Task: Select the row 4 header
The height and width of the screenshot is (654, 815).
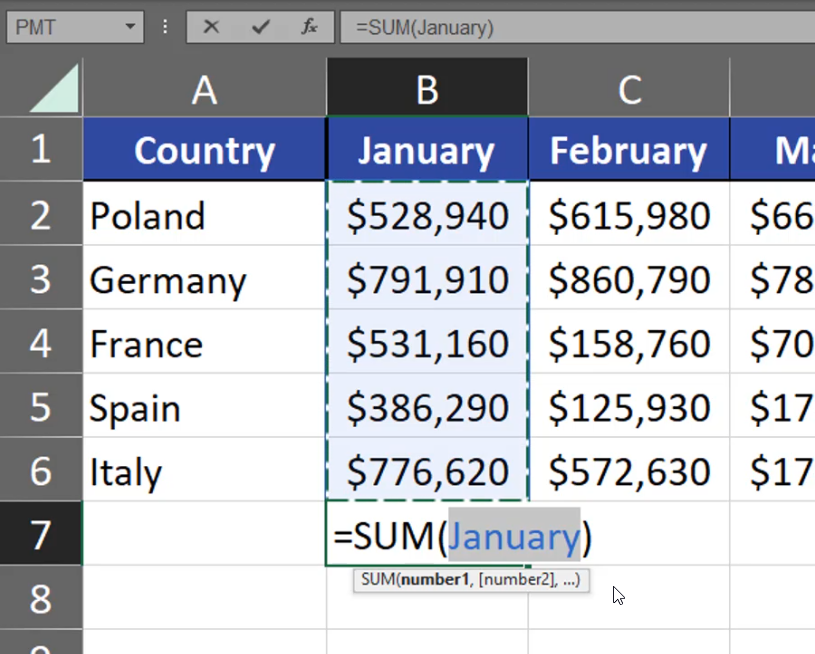Action: pyautogui.click(x=40, y=344)
